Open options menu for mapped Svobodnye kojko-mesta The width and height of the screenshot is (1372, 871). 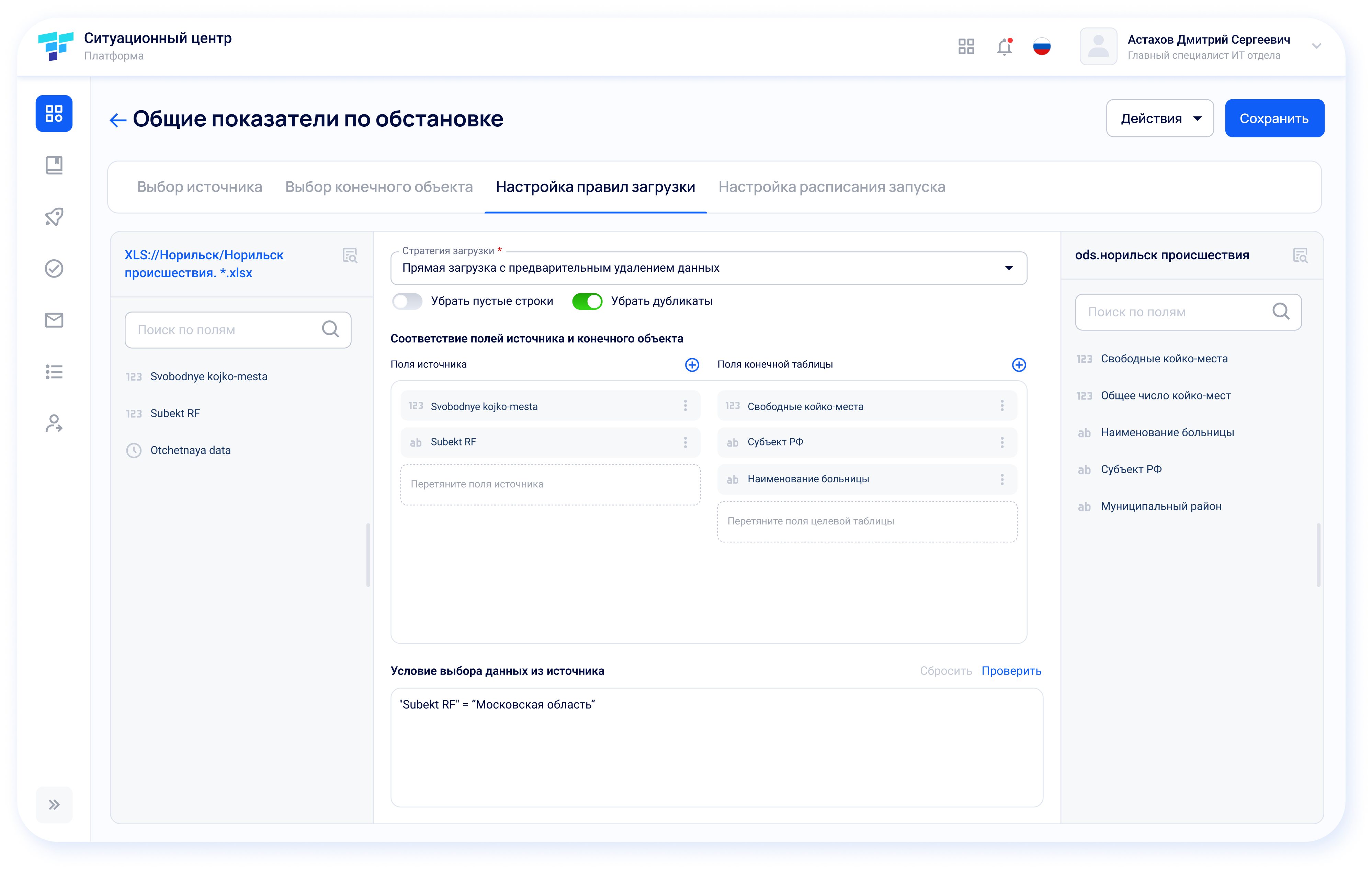(x=685, y=406)
